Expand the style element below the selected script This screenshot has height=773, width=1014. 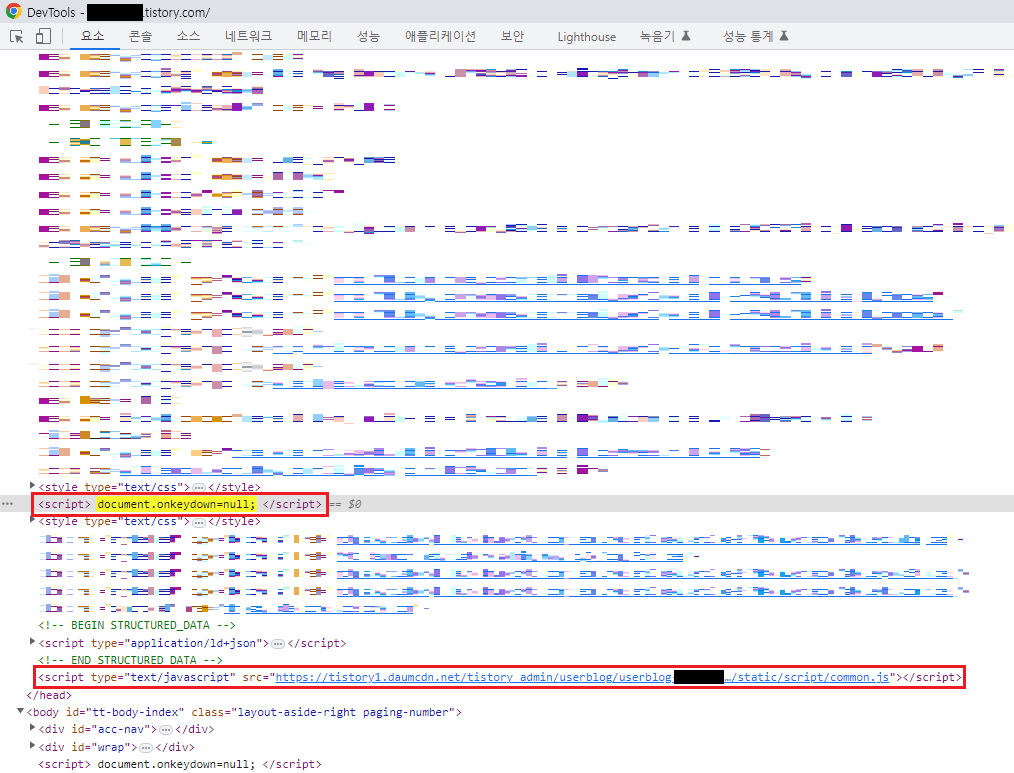click(x=32, y=519)
